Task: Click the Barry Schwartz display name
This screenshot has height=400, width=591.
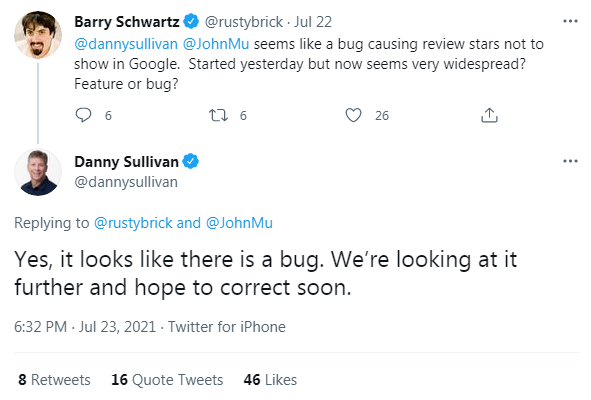Action: coord(127,22)
